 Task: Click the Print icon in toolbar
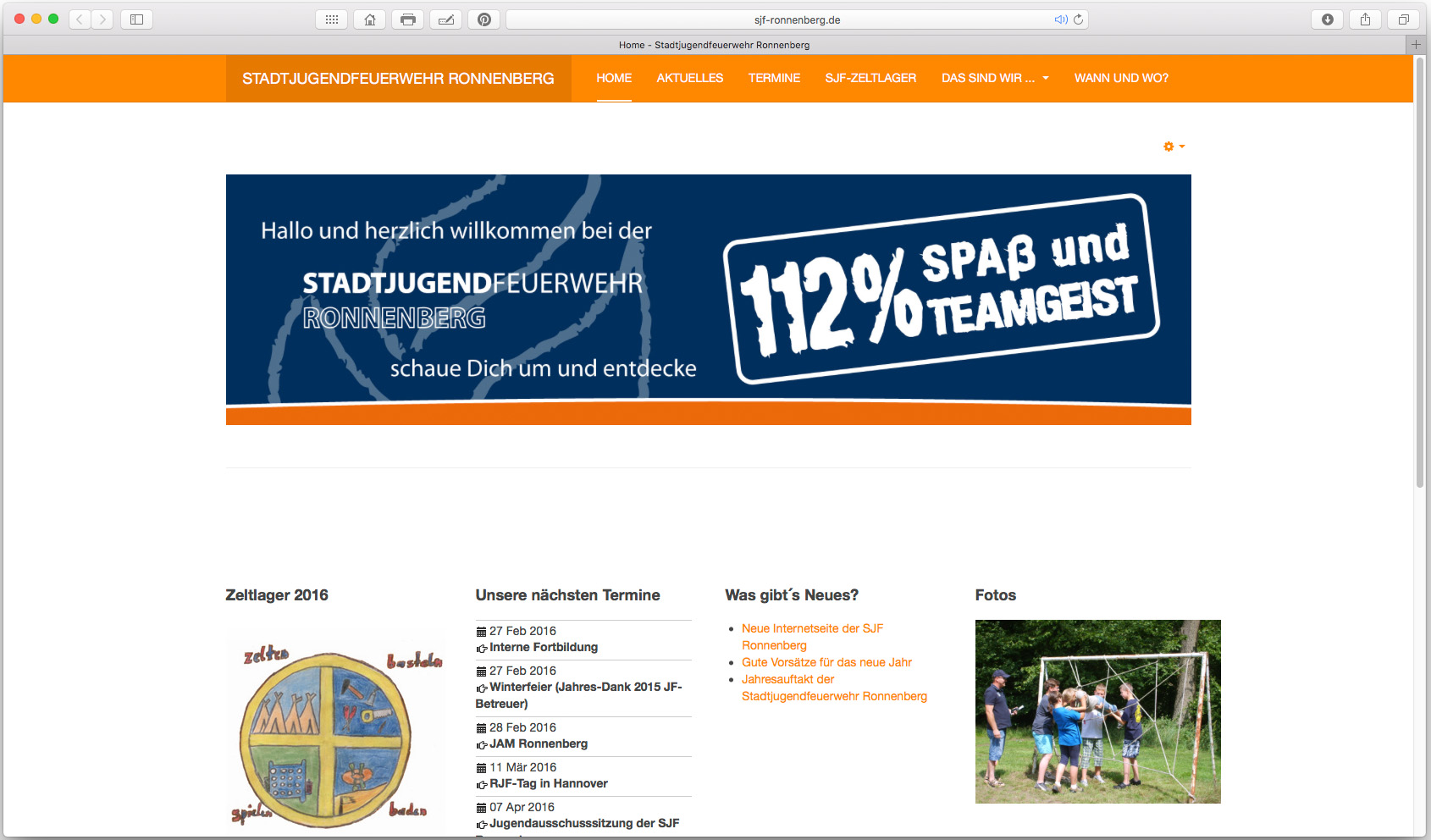[408, 19]
